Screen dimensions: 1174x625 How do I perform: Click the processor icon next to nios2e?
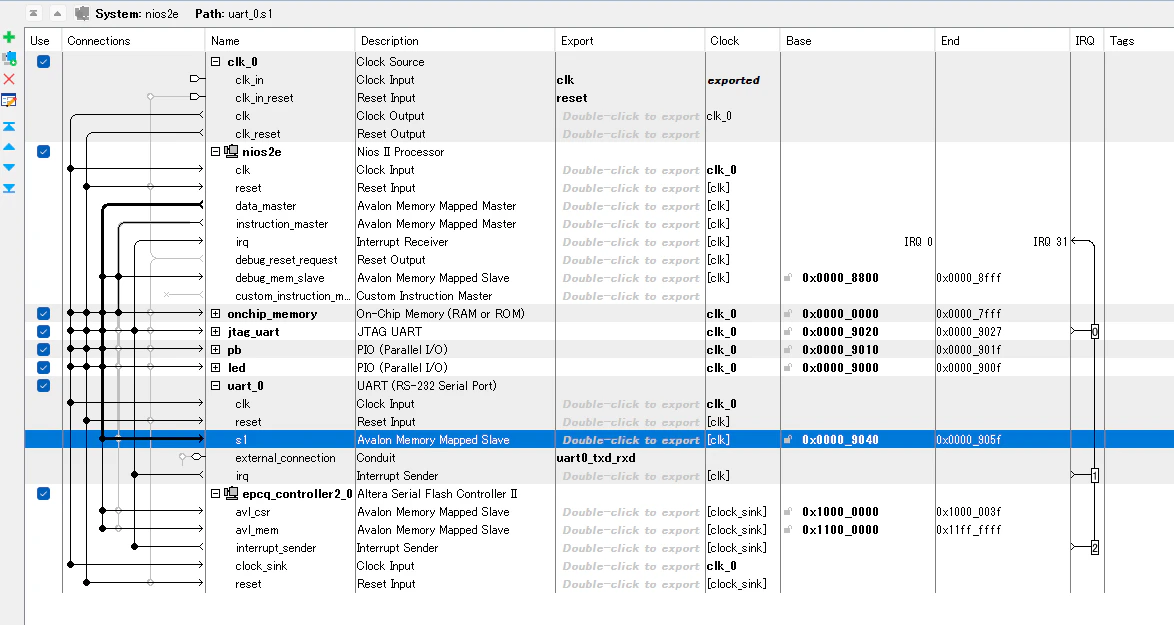[231, 152]
